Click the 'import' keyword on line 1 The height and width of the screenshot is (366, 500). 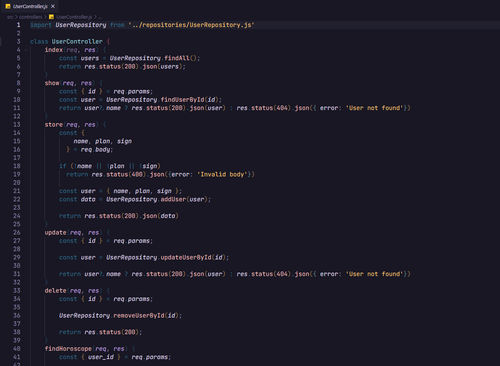41,25
